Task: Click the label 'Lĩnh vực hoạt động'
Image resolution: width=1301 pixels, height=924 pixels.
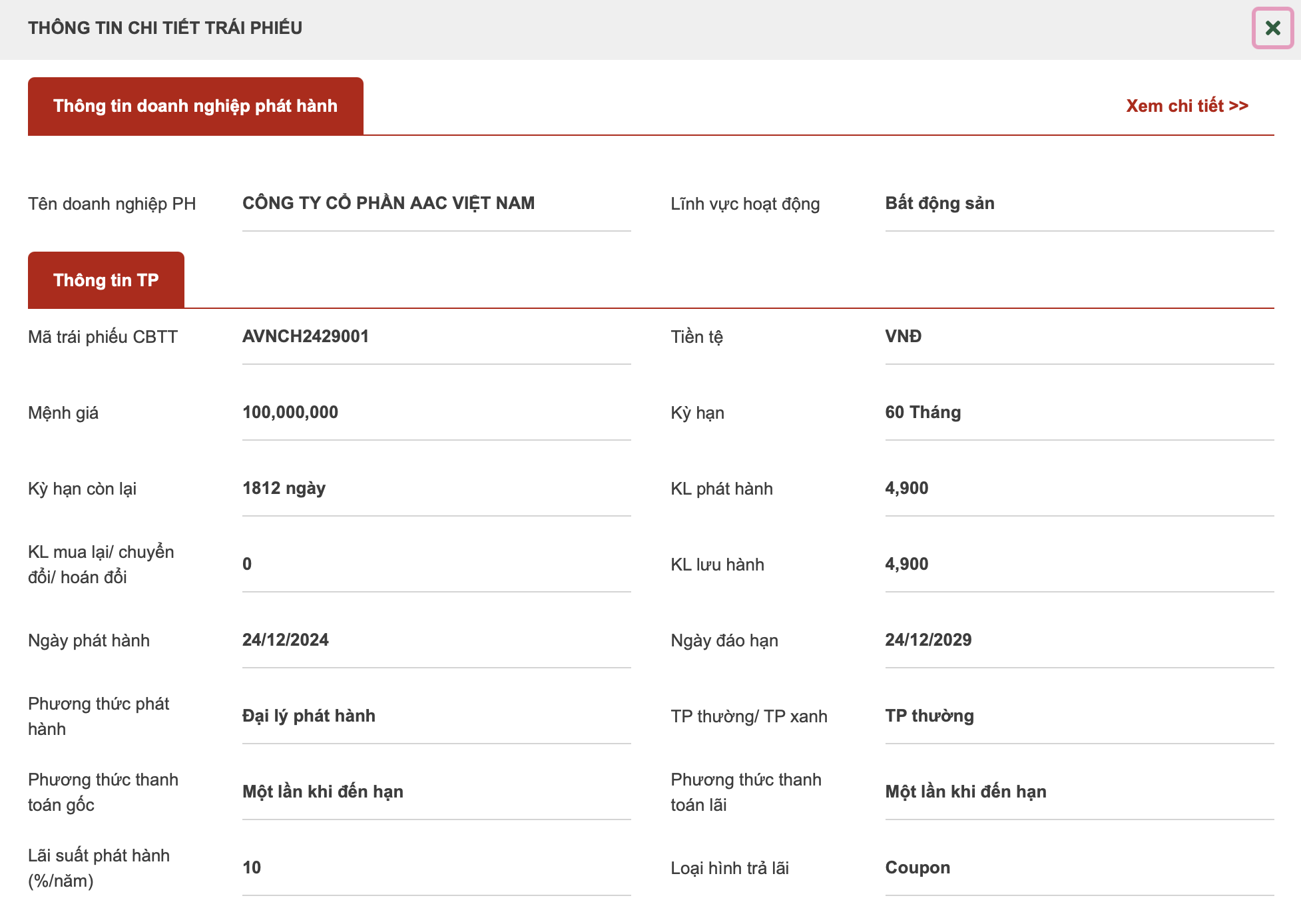Action: click(x=745, y=204)
